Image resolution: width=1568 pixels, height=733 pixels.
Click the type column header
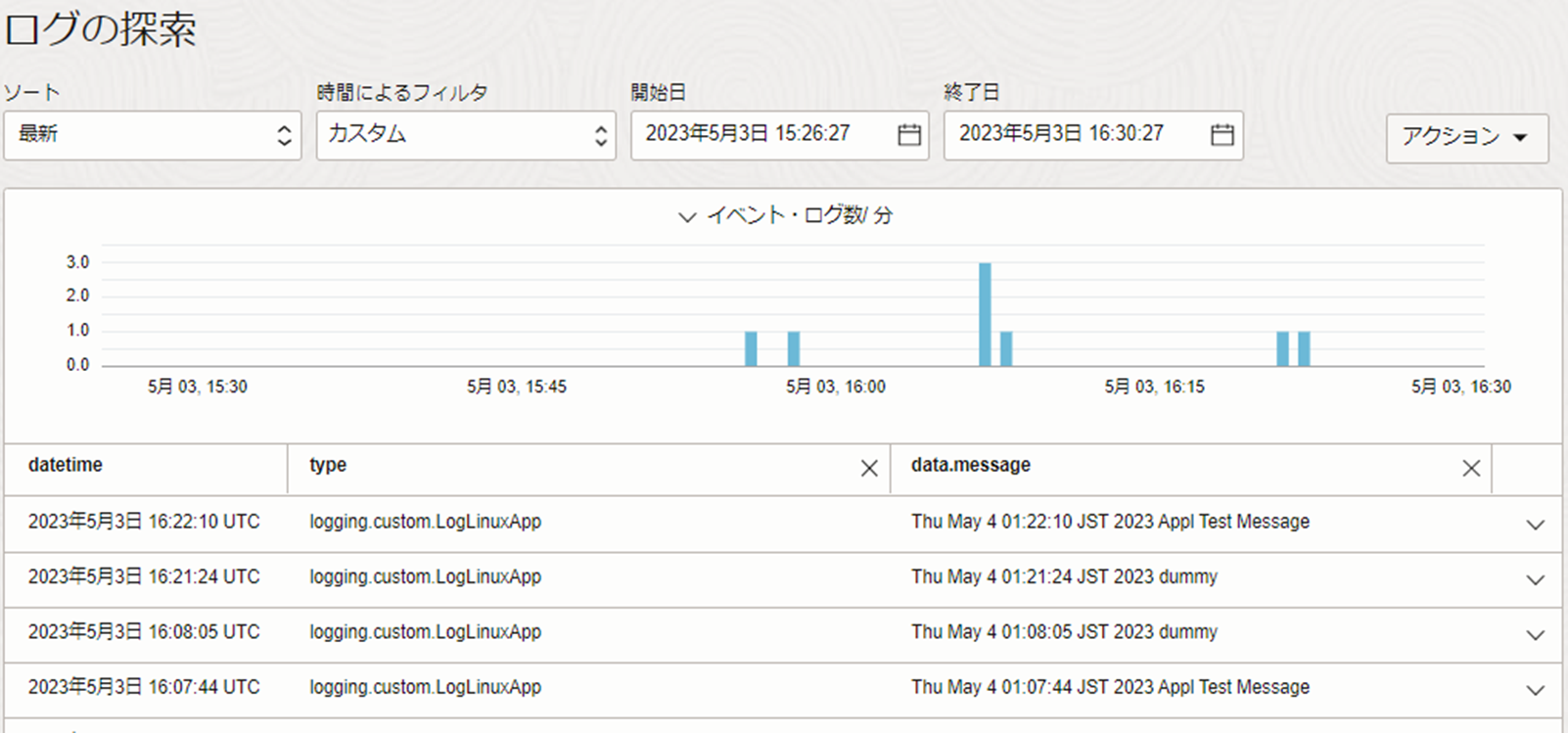328,465
